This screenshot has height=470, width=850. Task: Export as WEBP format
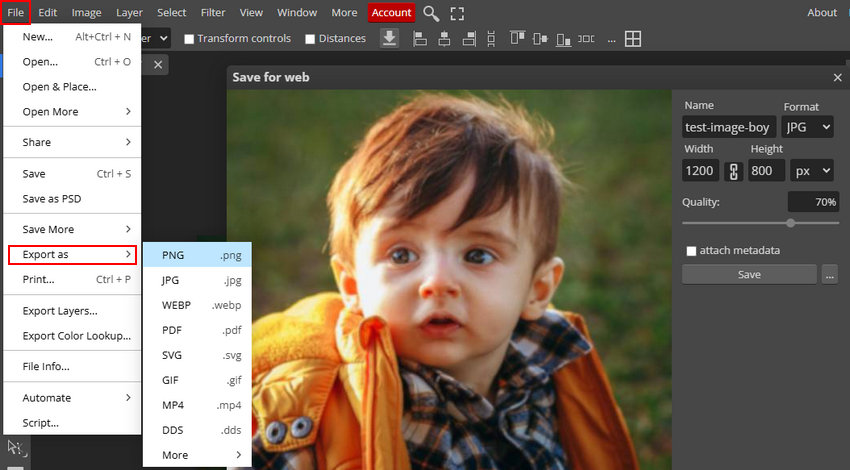tap(197, 305)
